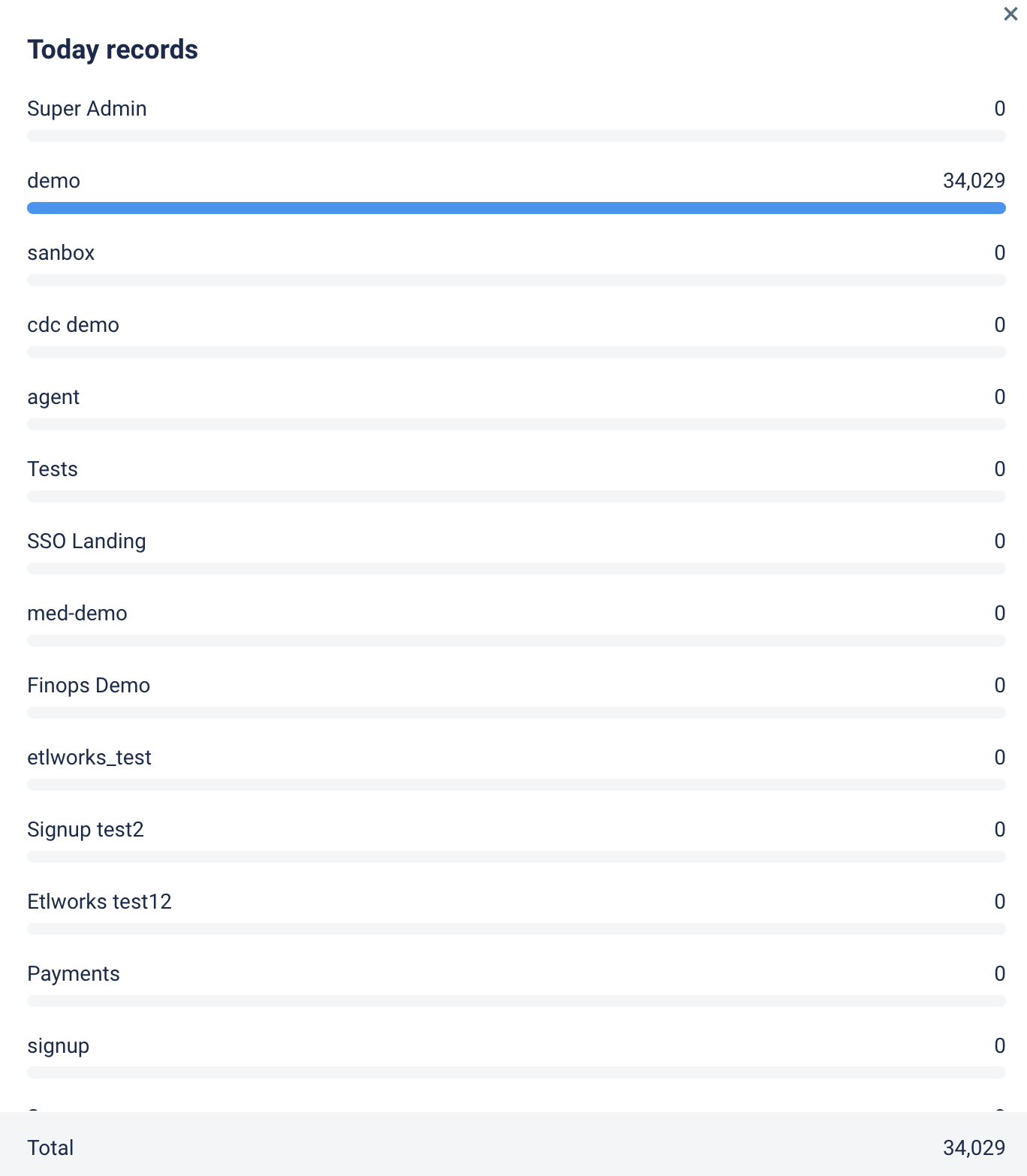
Task: Click the Super Admin progress bar
Action: 517,136
